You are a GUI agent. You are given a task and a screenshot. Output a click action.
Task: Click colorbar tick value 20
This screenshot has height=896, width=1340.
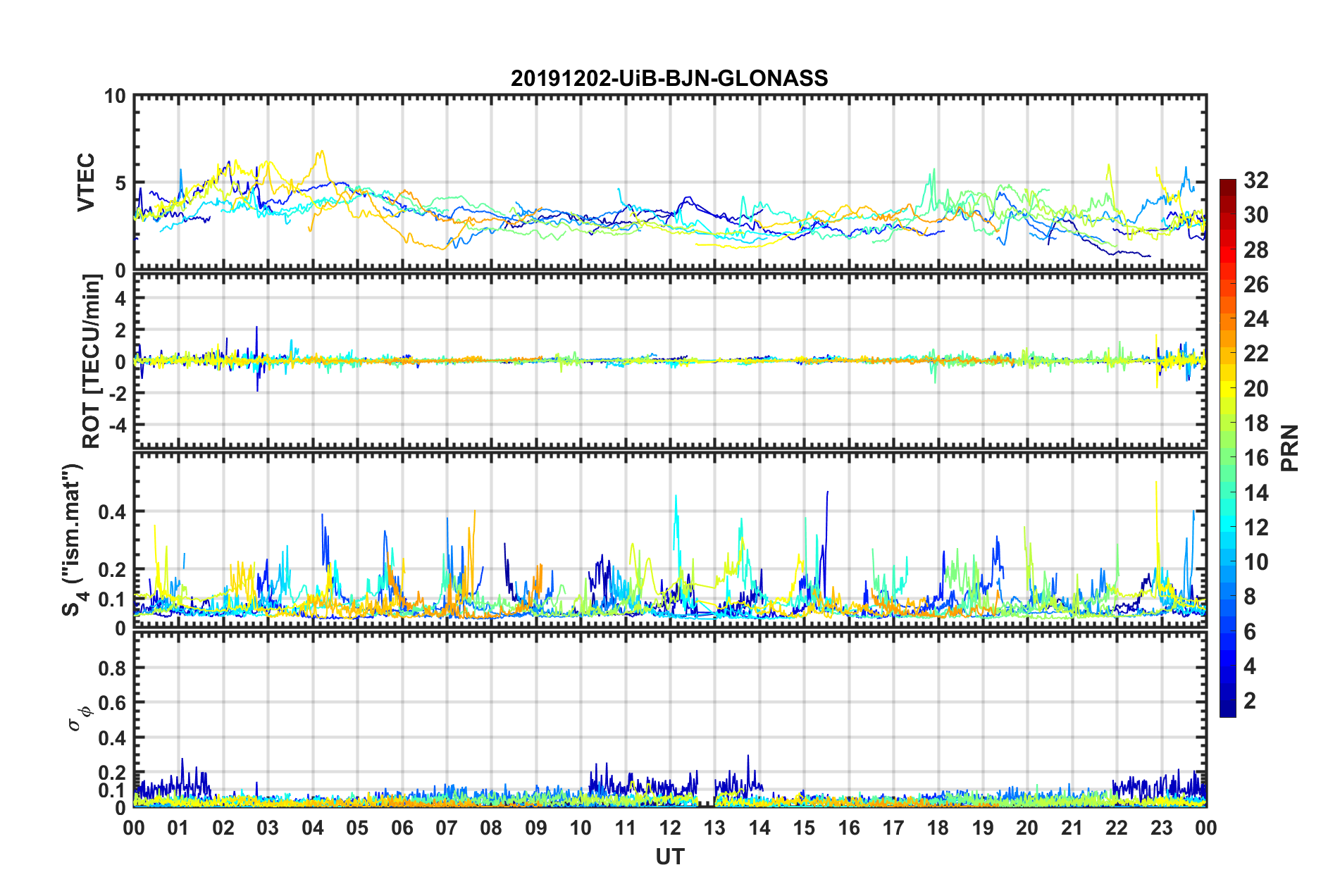(1255, 389)
